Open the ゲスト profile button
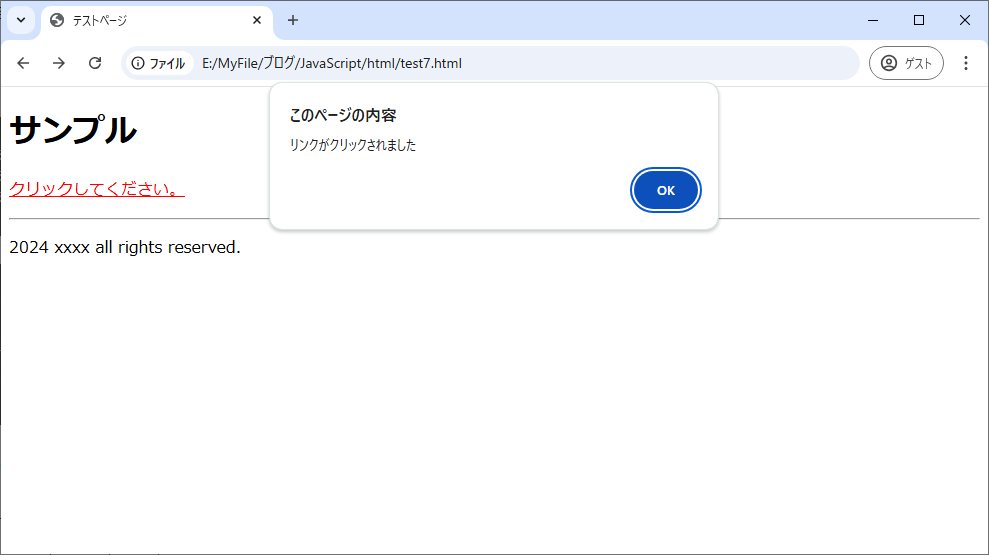The height and width of the screenshot is (555, 989). point(906,63)
